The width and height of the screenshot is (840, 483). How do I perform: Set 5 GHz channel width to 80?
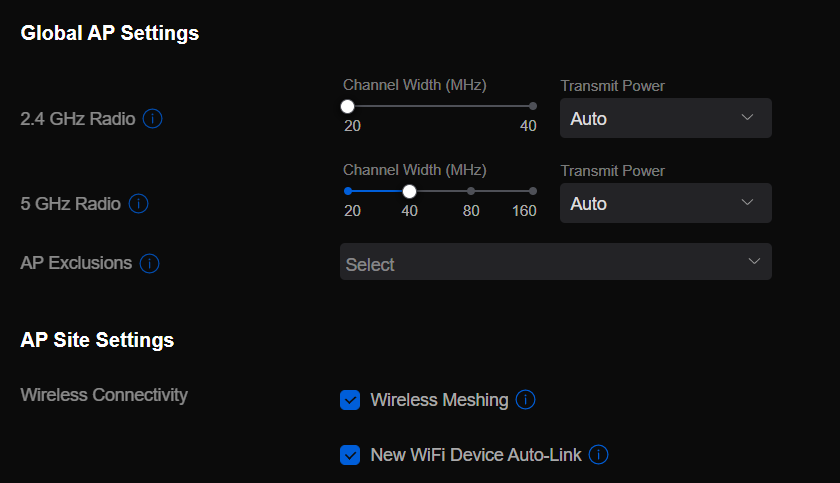[471, 191]
